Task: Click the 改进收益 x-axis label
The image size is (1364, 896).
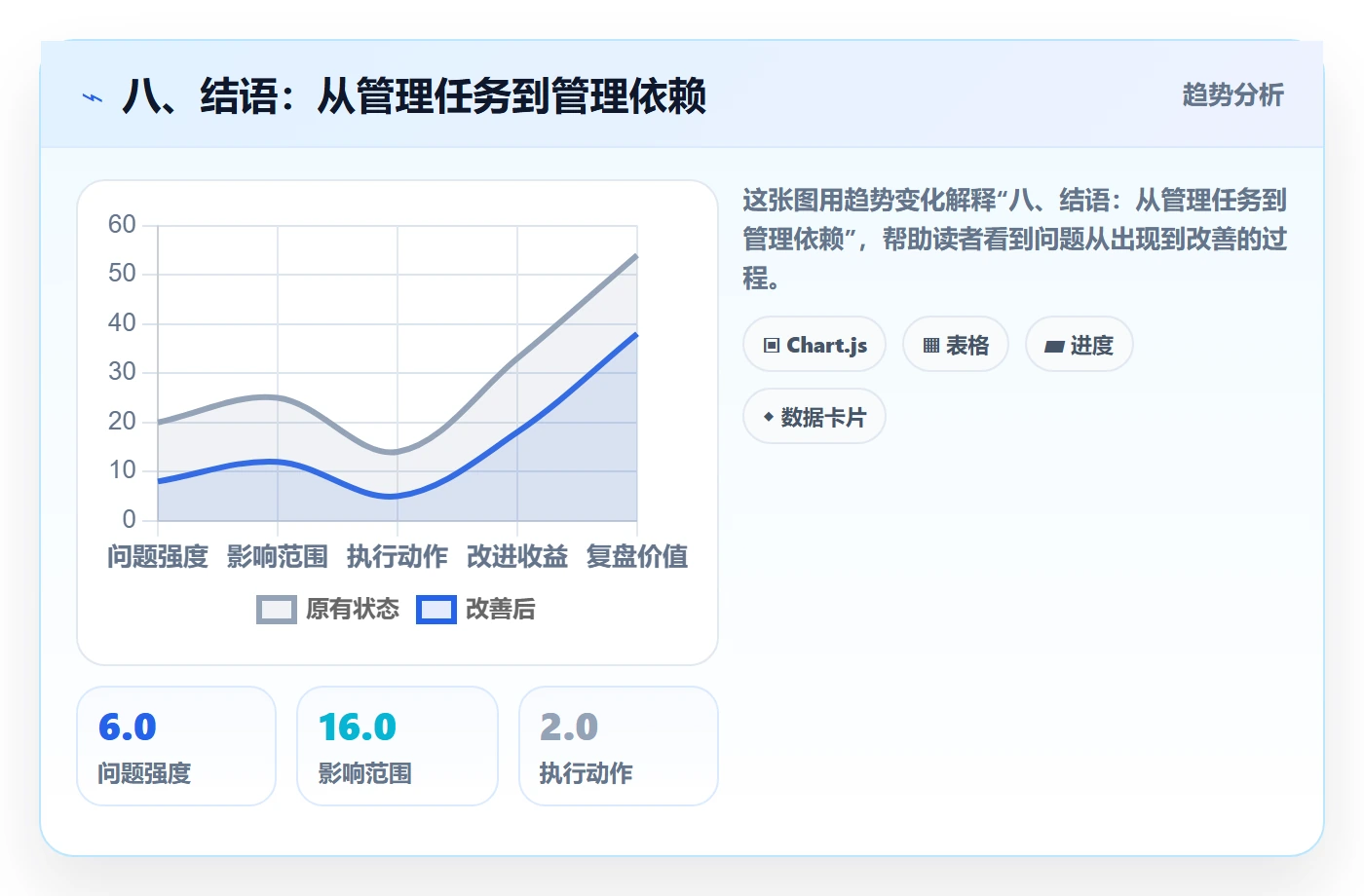Action: (x=517, y=557)
